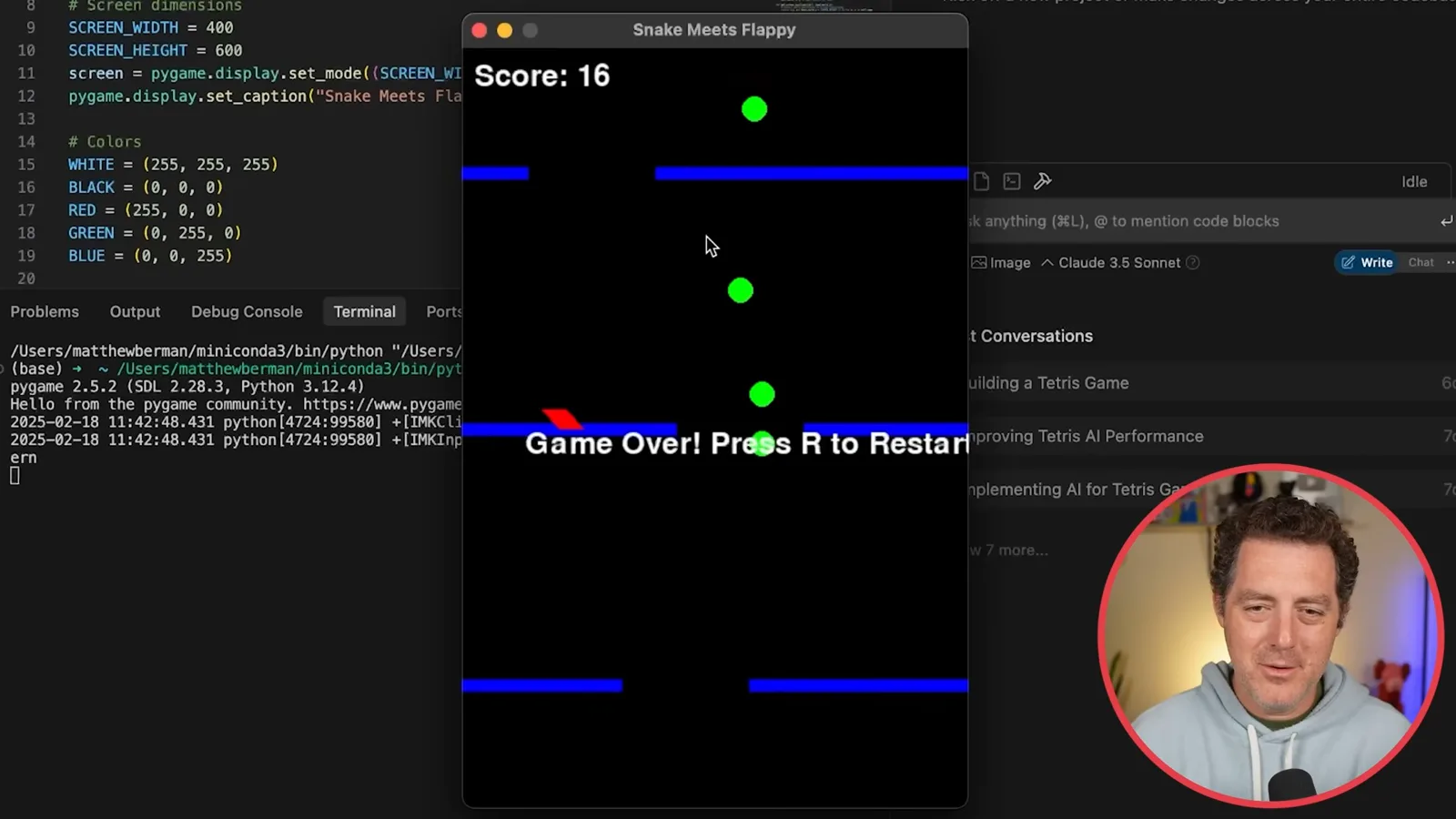Click the Image attach button
Viewport: 1456px width, 819px height.
click(1001, 263)
